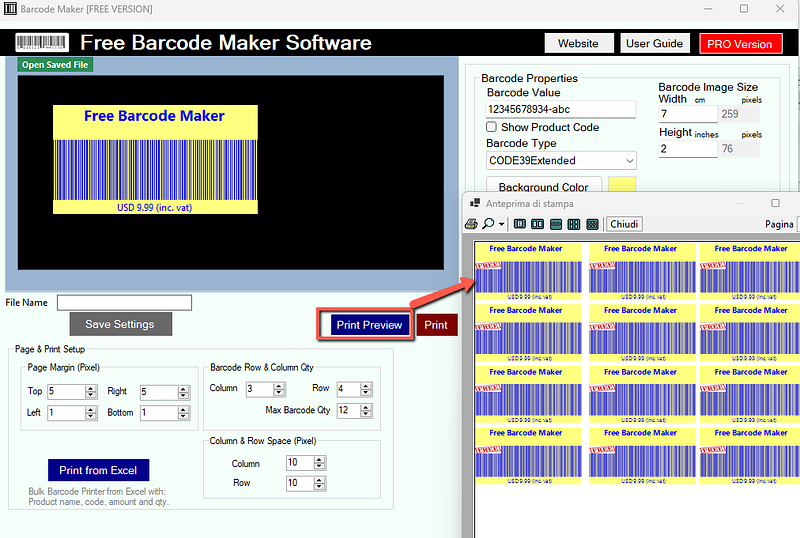Open the User Guide button

point(655,43)
